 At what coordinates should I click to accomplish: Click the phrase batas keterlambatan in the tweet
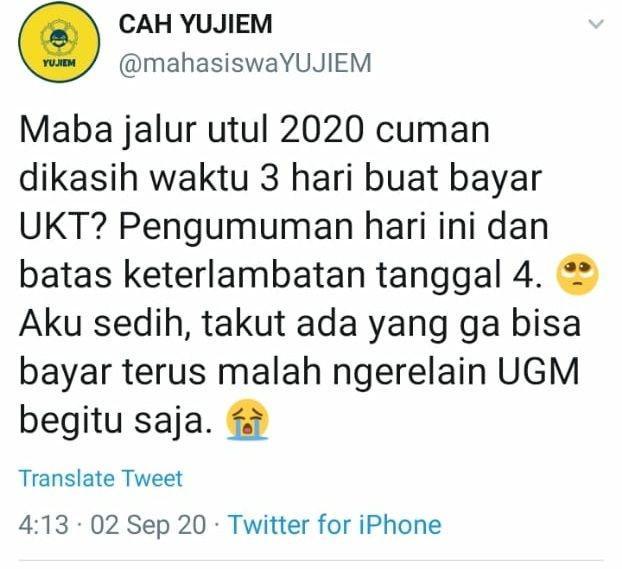192,274
